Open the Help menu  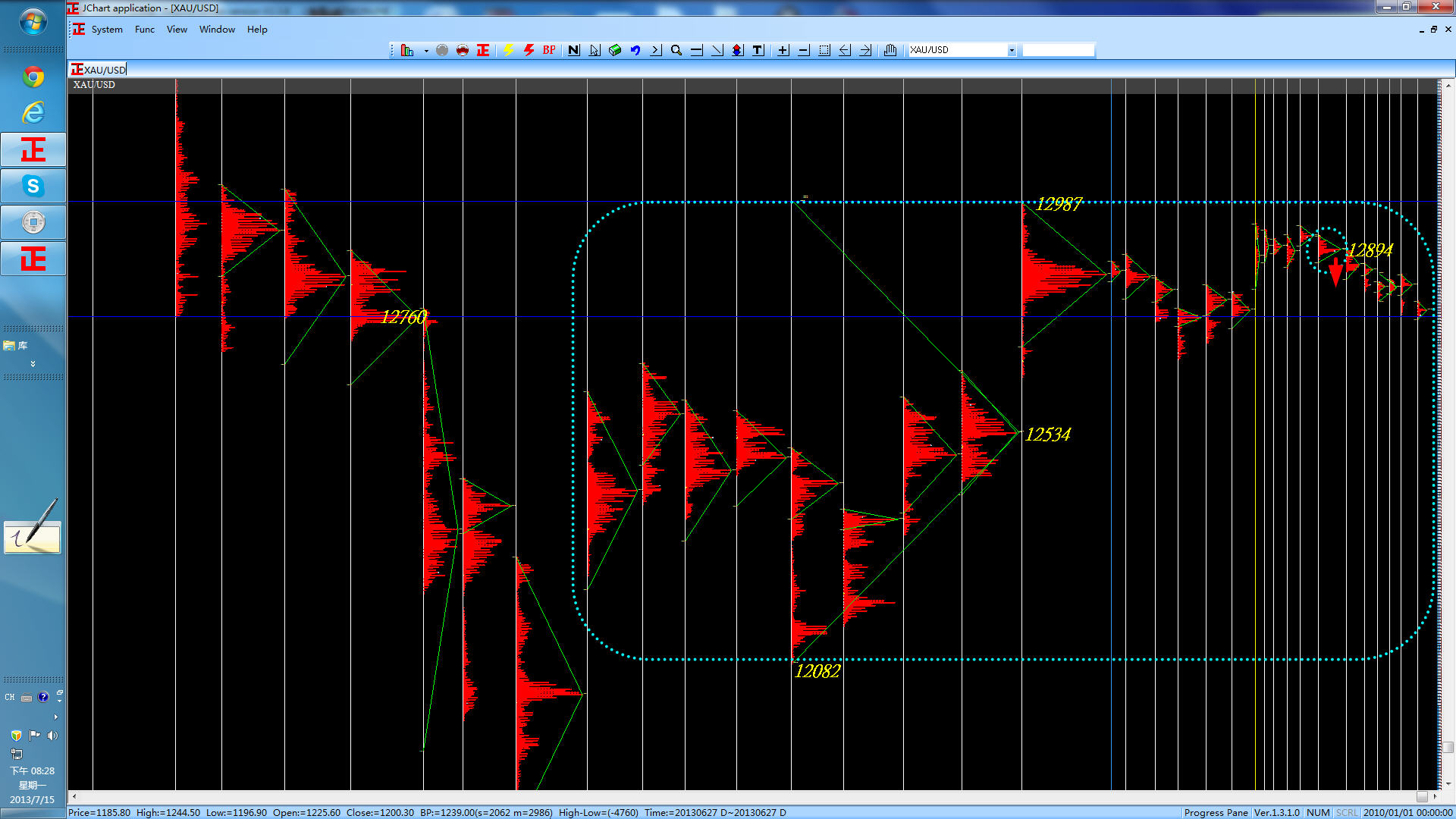click(x=257, y=30)
